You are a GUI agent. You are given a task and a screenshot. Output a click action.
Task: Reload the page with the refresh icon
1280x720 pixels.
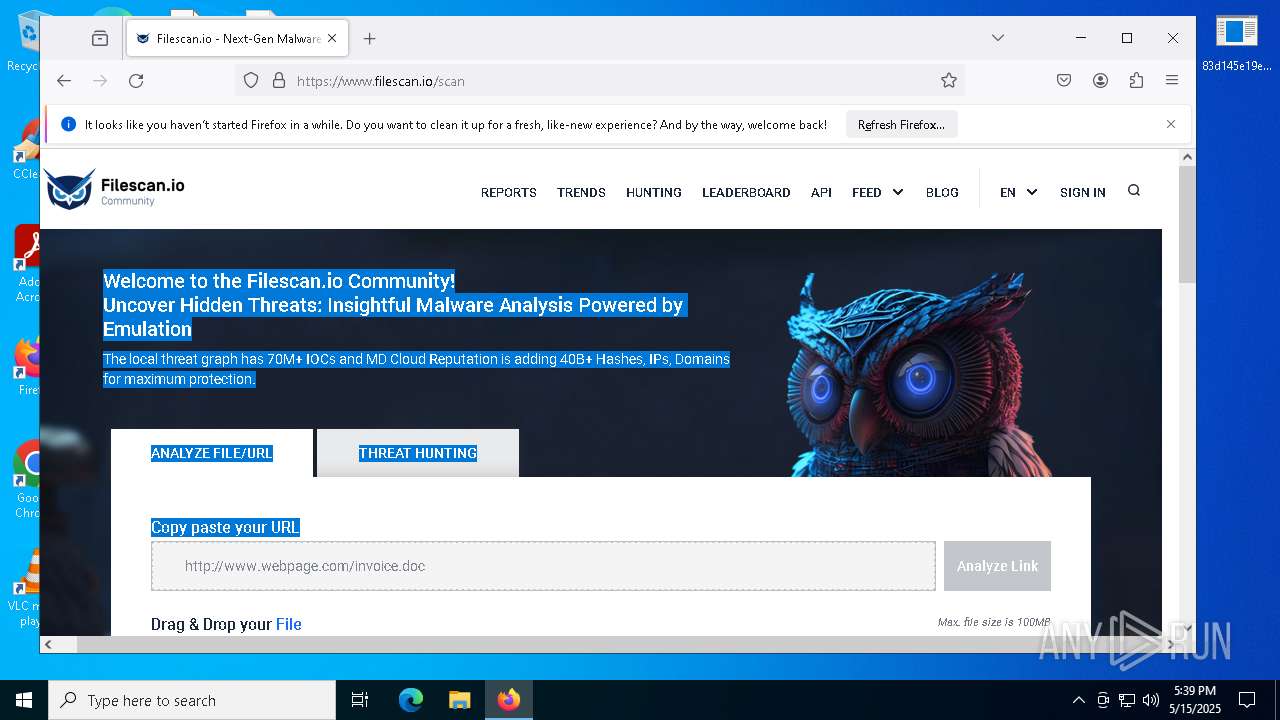pyautogui.click(x=136, y=81)
